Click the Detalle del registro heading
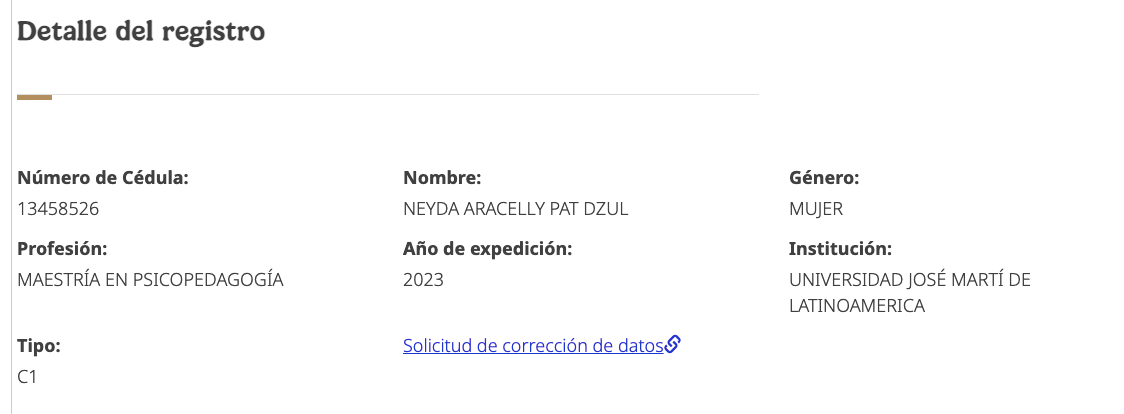Screen dimensions: 1124x414 click(141, 31)
